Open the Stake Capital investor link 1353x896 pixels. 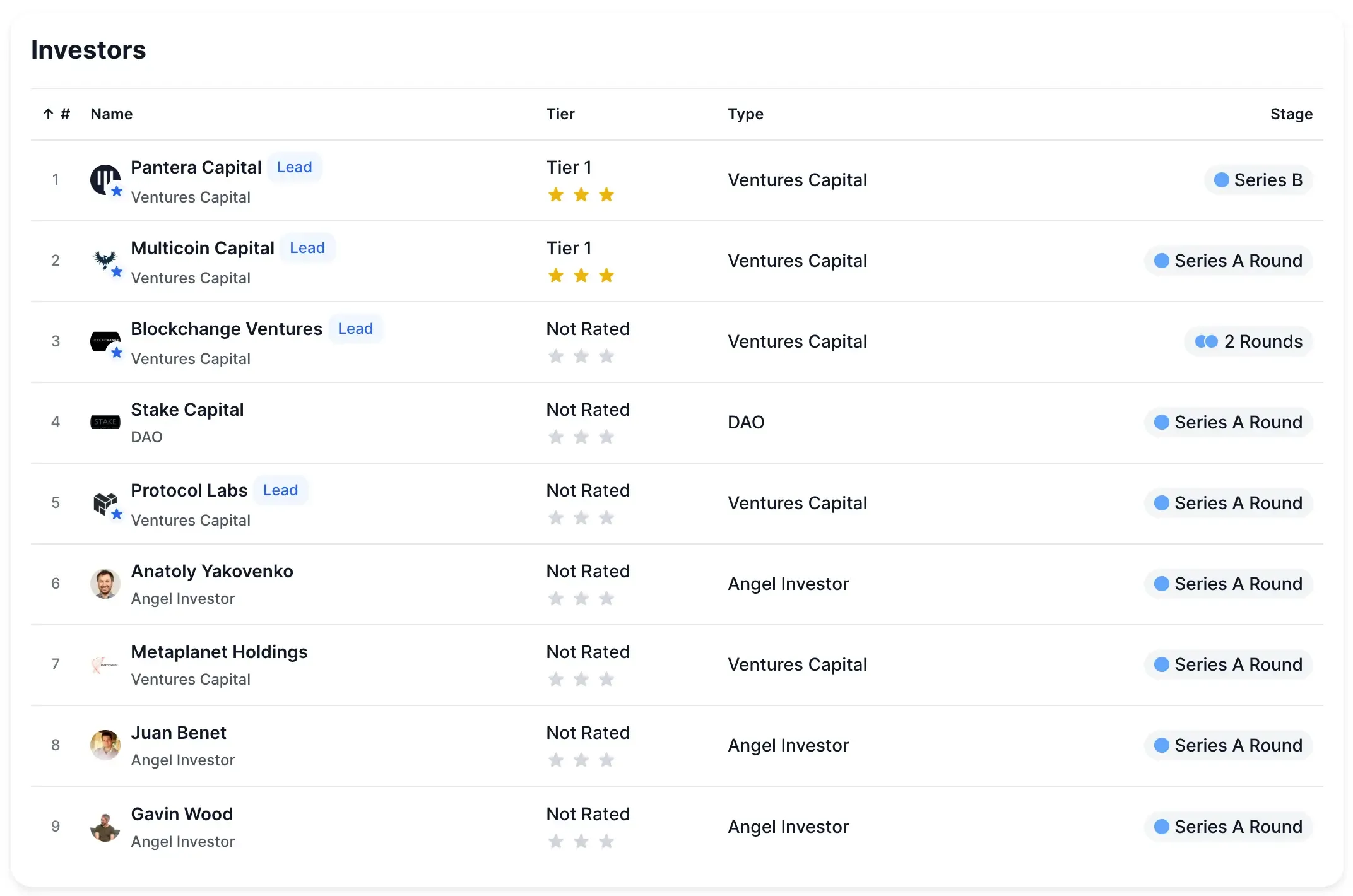pos(187,410)
